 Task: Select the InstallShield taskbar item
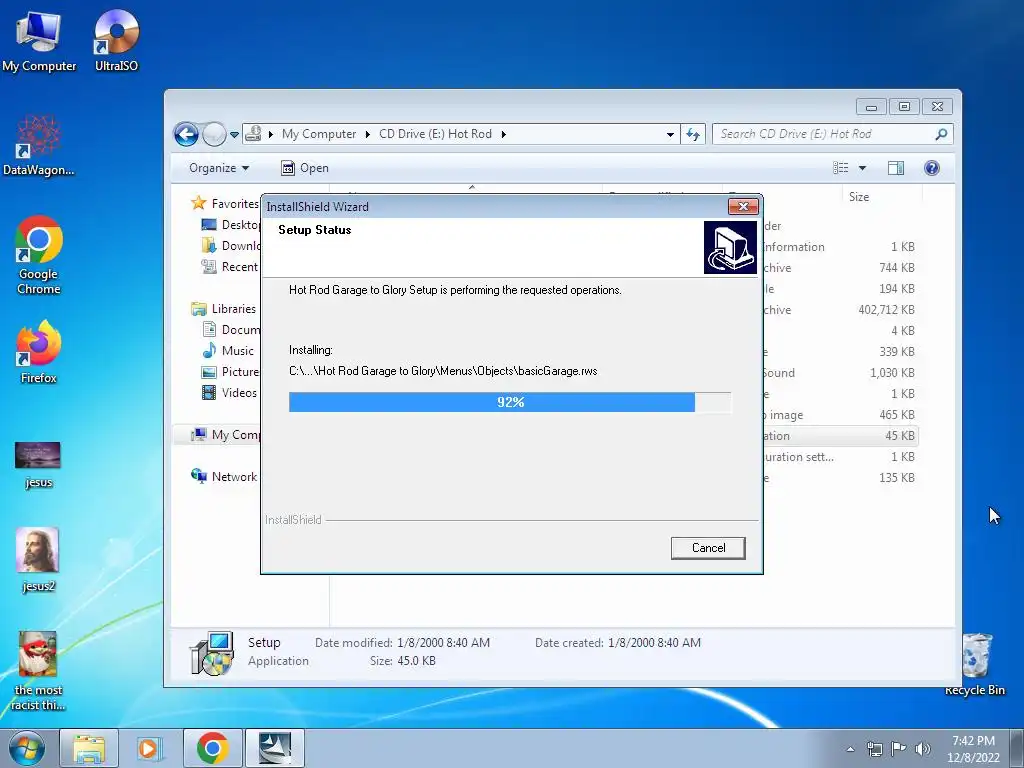point(275,748)
